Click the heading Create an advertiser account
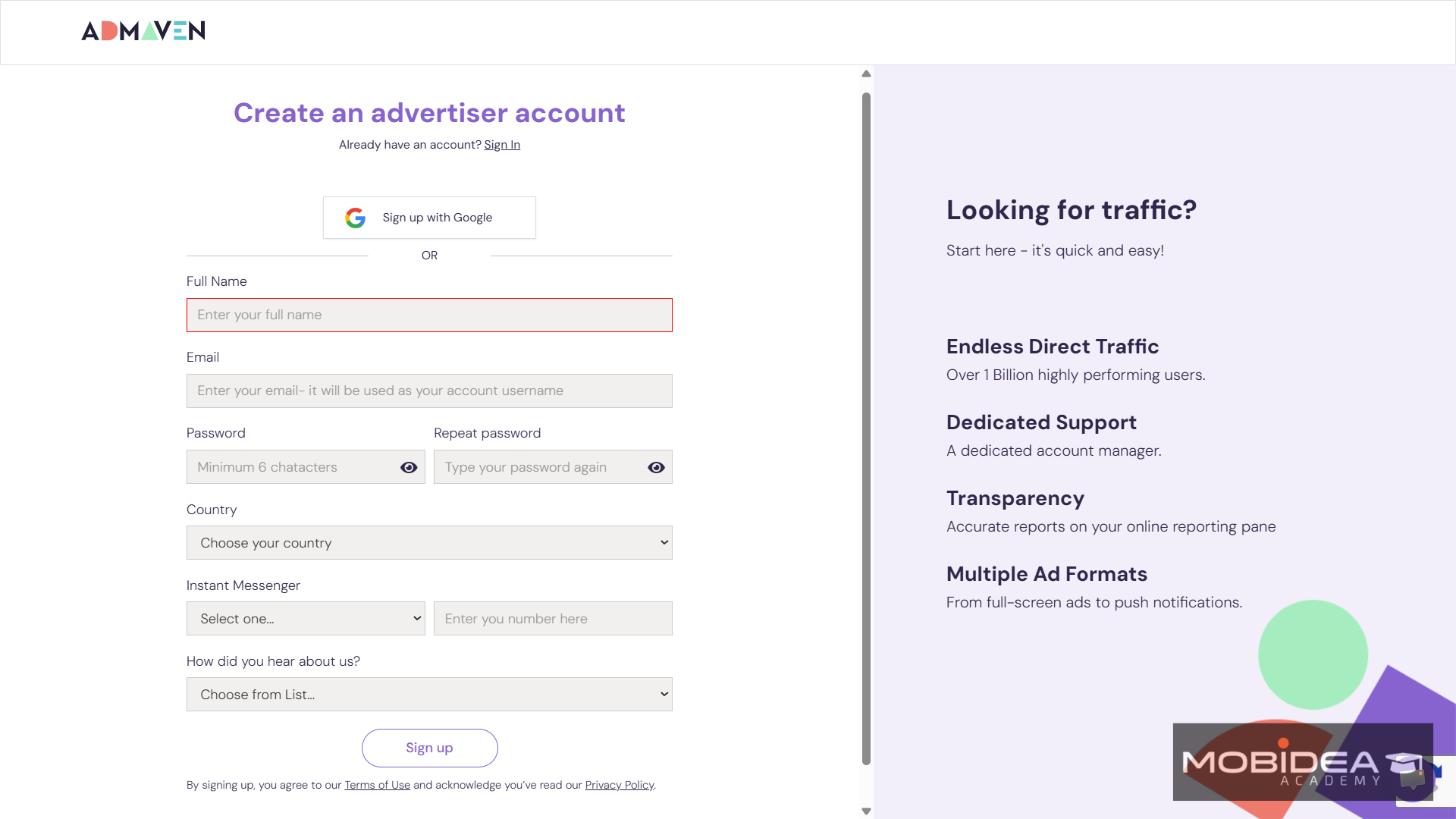 pyautogui.click(x=429, y=113)
